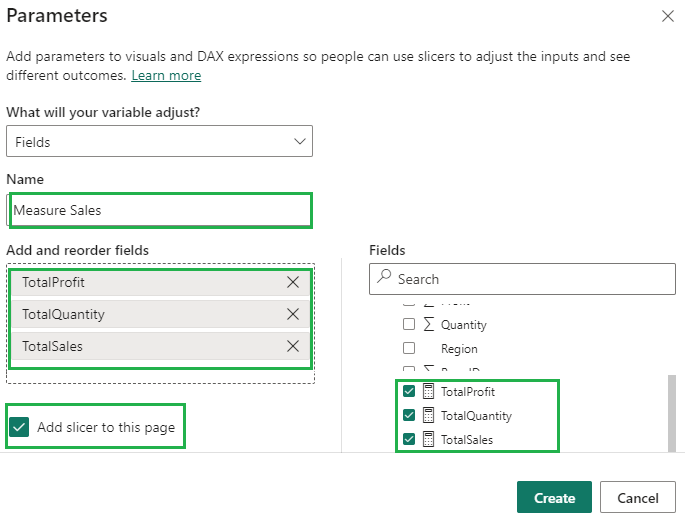Click the calculator icon beside TotalSales
This screenshot has height=519, width=685.
[x=429, y=439]
